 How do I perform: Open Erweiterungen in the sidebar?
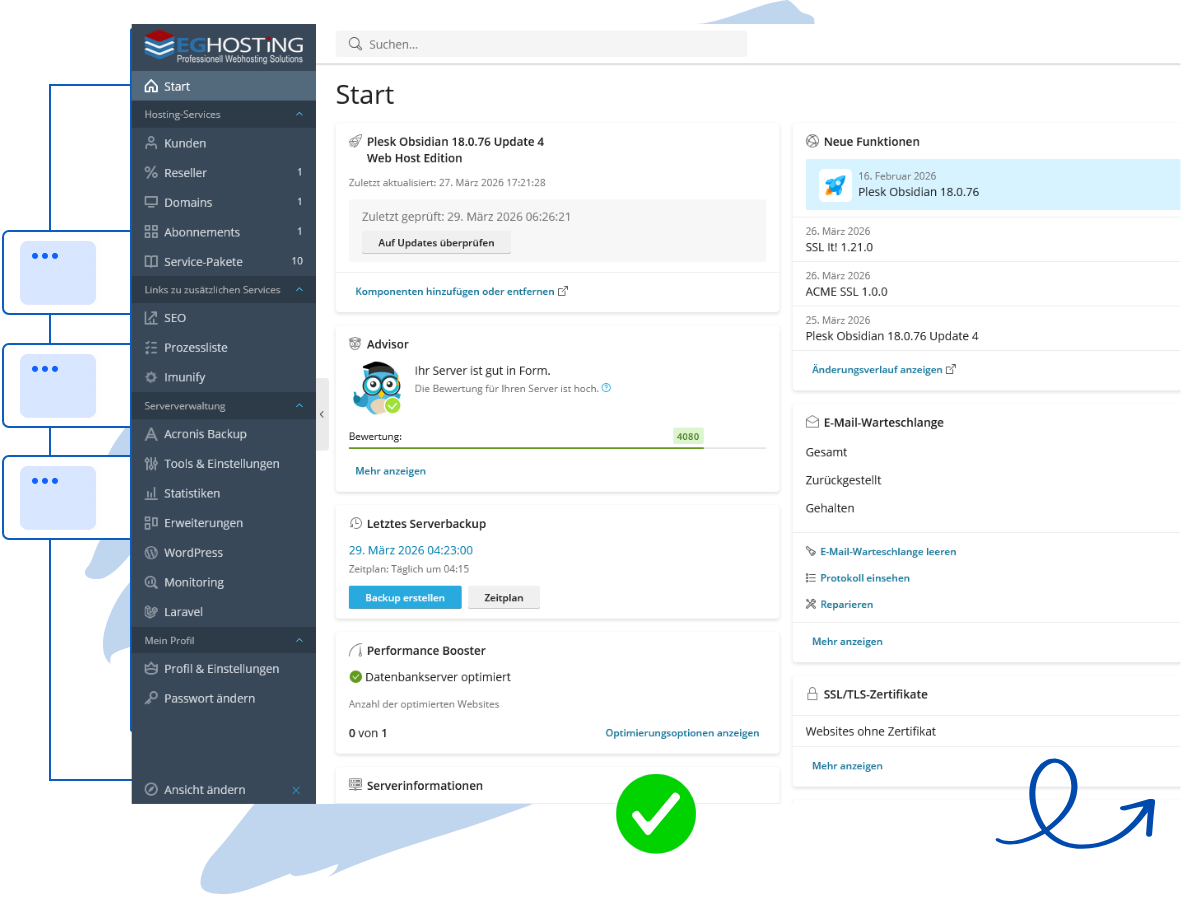(x=203, y=522)
